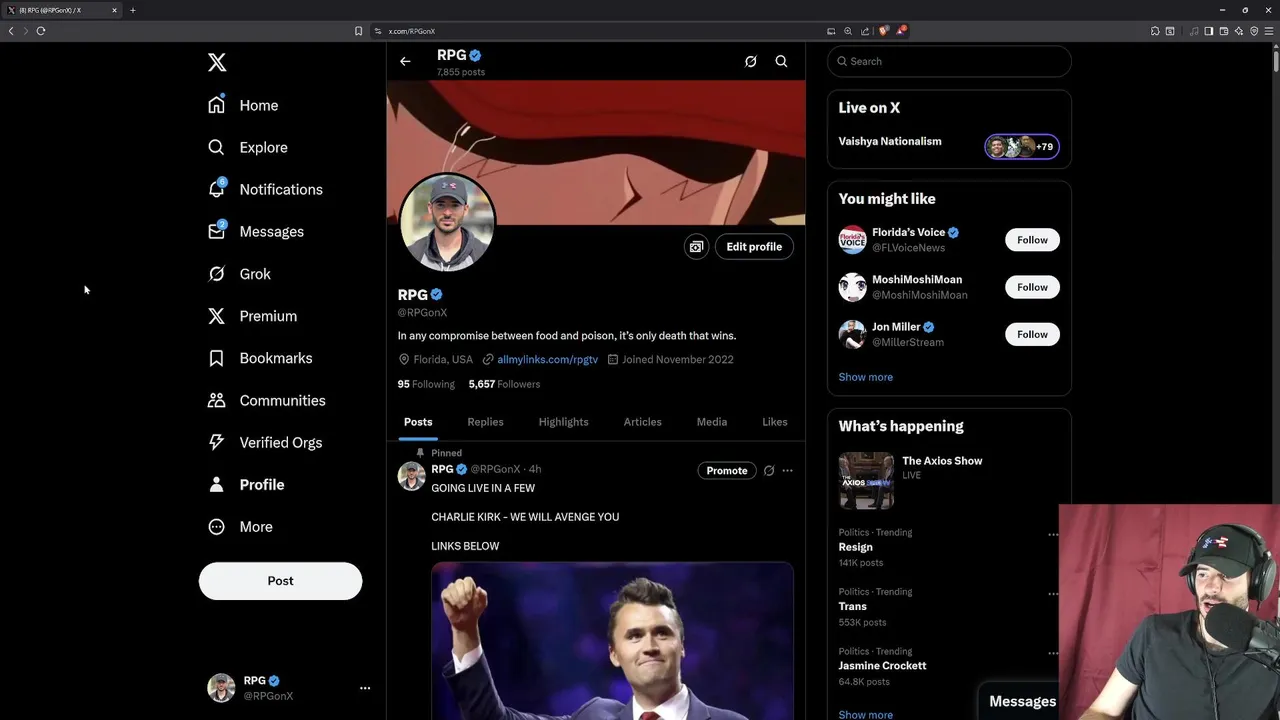Click the More circle icon in the sidebar
The height and width of the screenshot is (720, 1280).
216,527
